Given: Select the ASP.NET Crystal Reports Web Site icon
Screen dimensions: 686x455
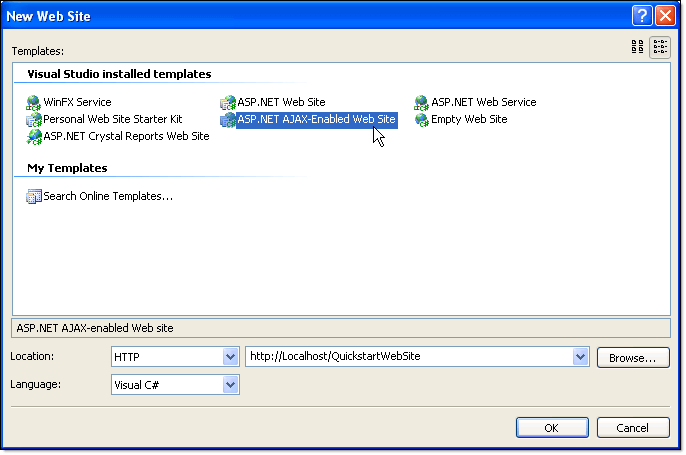Looking at the screenshot, I should pos(33,136).
